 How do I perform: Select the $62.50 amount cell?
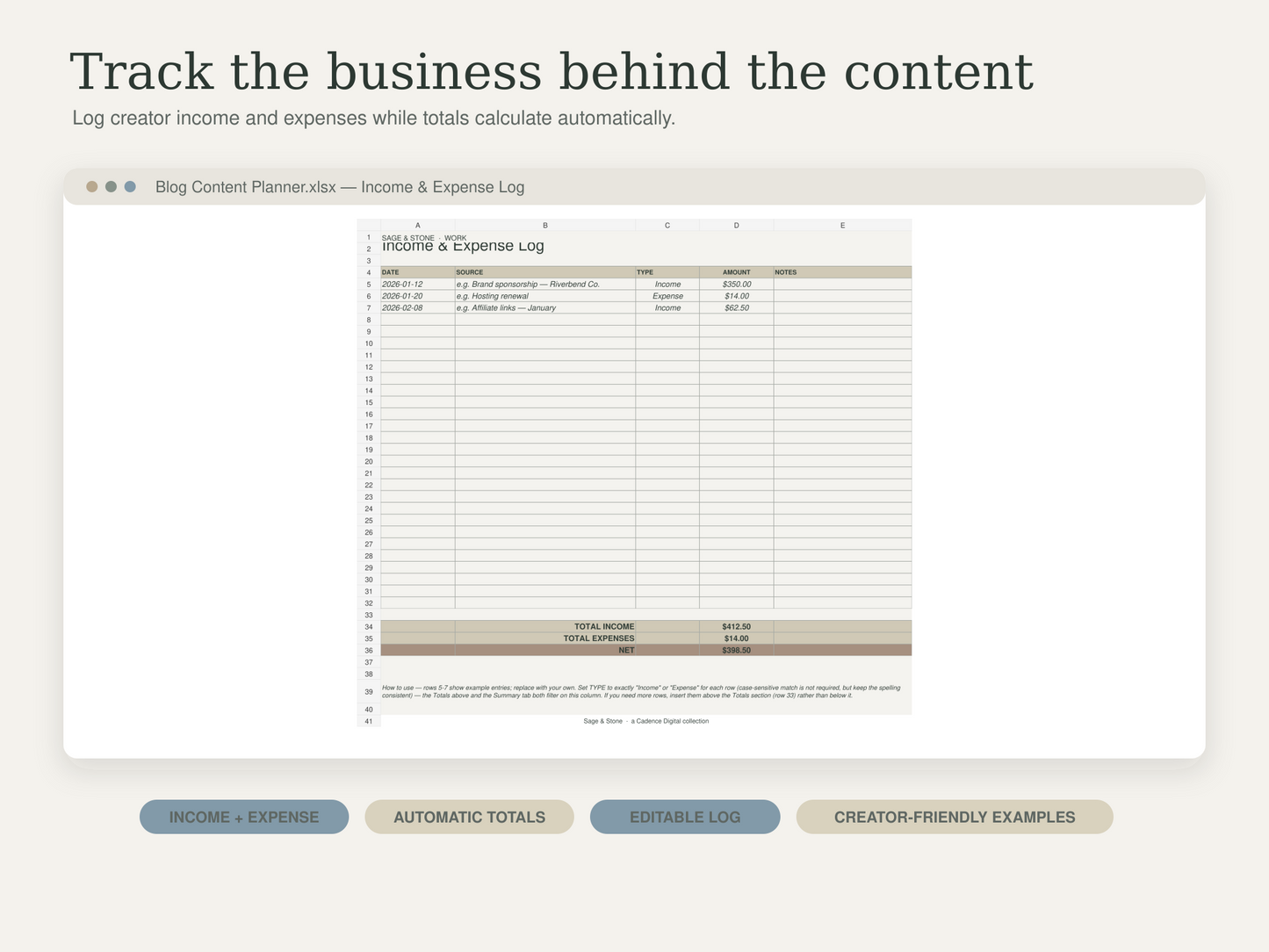pos(737,308)
